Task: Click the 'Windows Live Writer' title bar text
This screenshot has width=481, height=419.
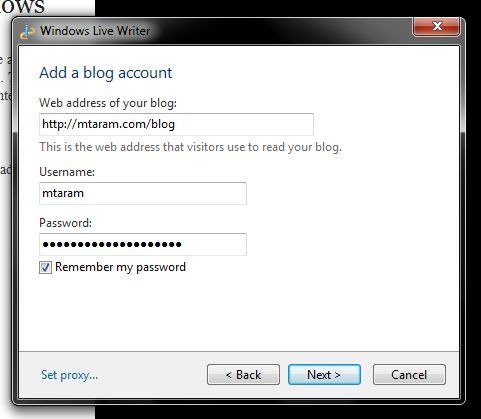Action: (x=95, y=31)
